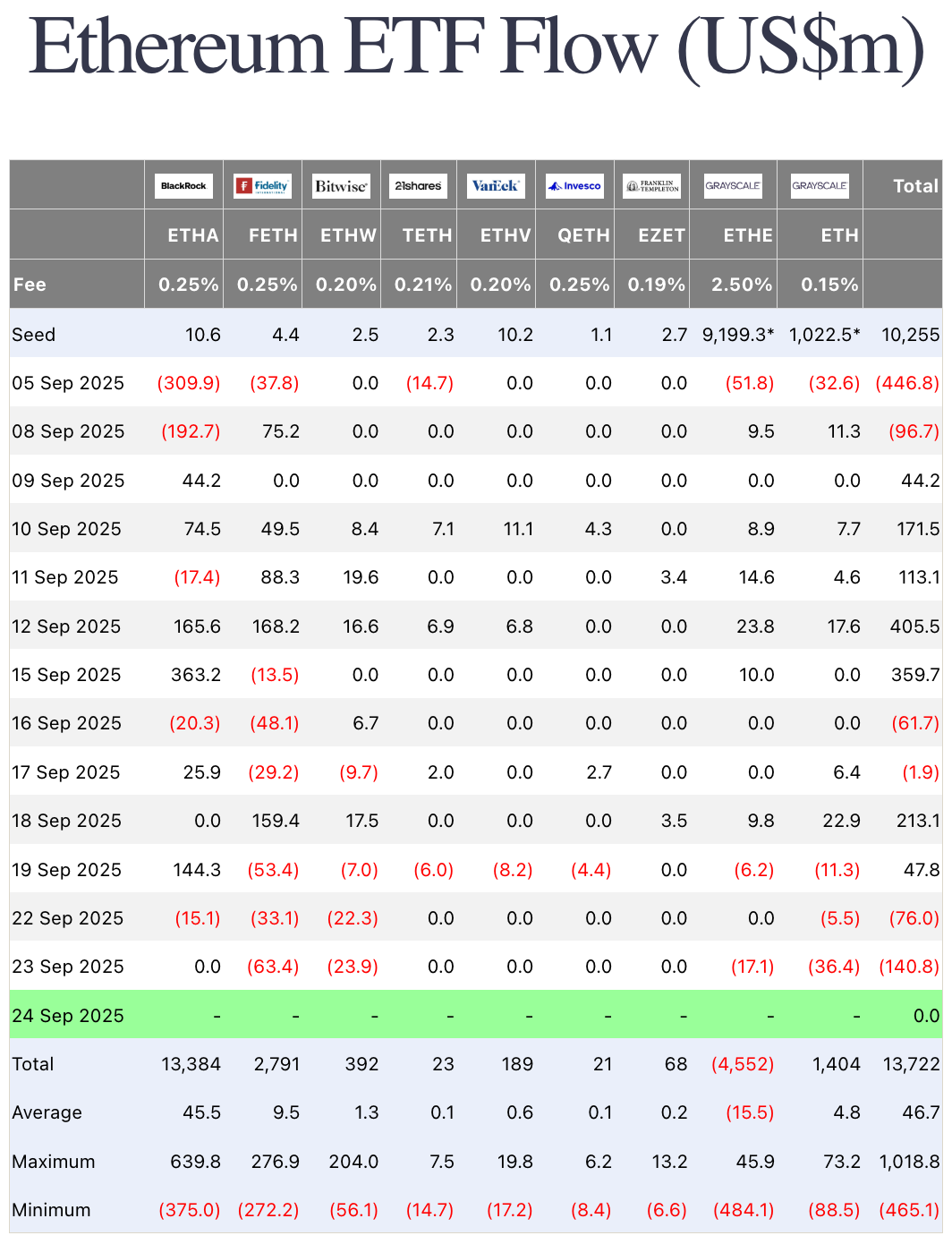Screen dimensions: 952x1244
Task: Click the 168.2 FETH value
Action: point(276,626)
